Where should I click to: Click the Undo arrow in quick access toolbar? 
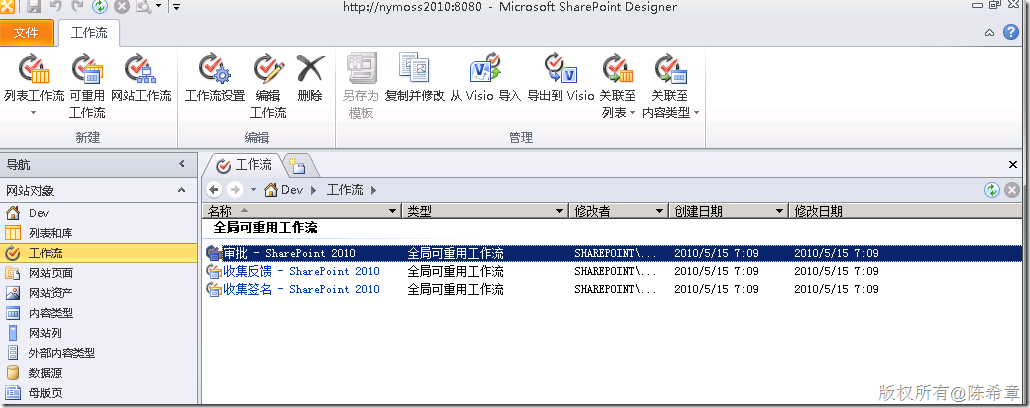click(57, 7)
